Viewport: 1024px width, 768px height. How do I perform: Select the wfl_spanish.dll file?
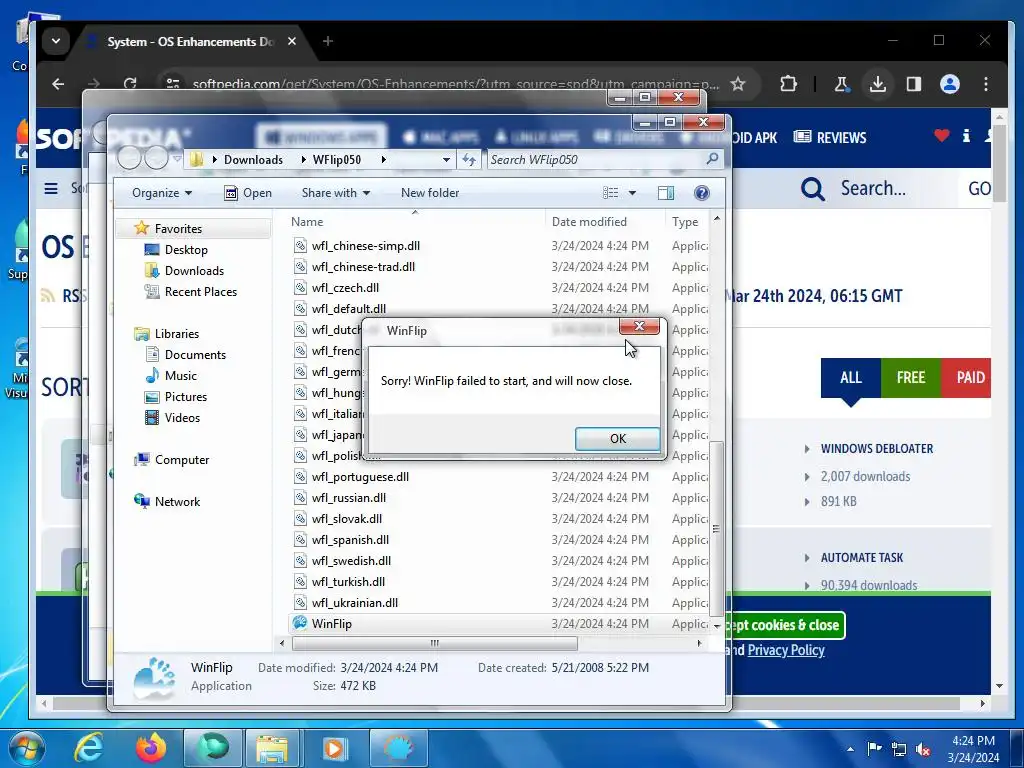(350, 539)
